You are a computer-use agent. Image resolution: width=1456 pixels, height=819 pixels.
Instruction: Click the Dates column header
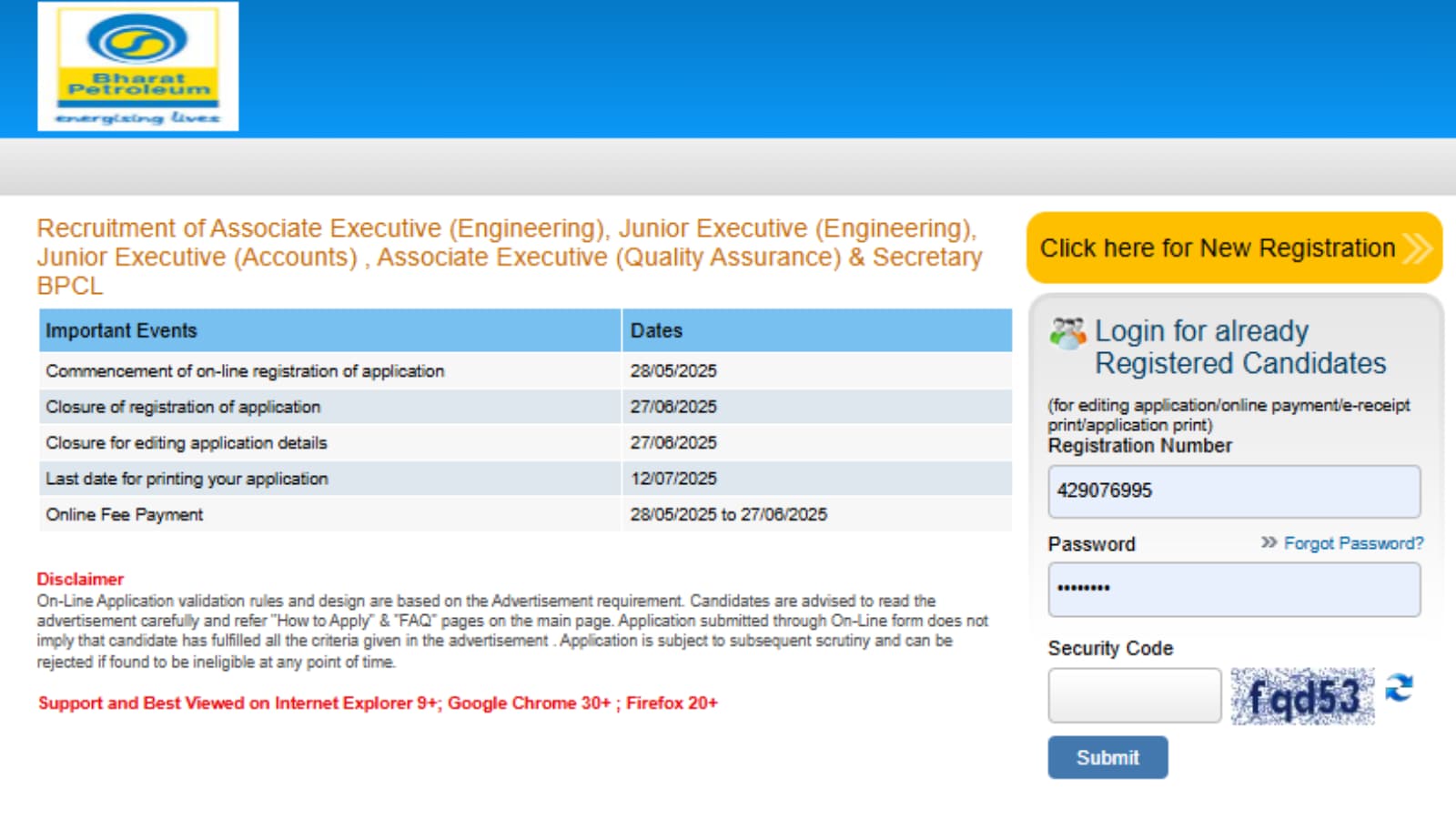817,330
